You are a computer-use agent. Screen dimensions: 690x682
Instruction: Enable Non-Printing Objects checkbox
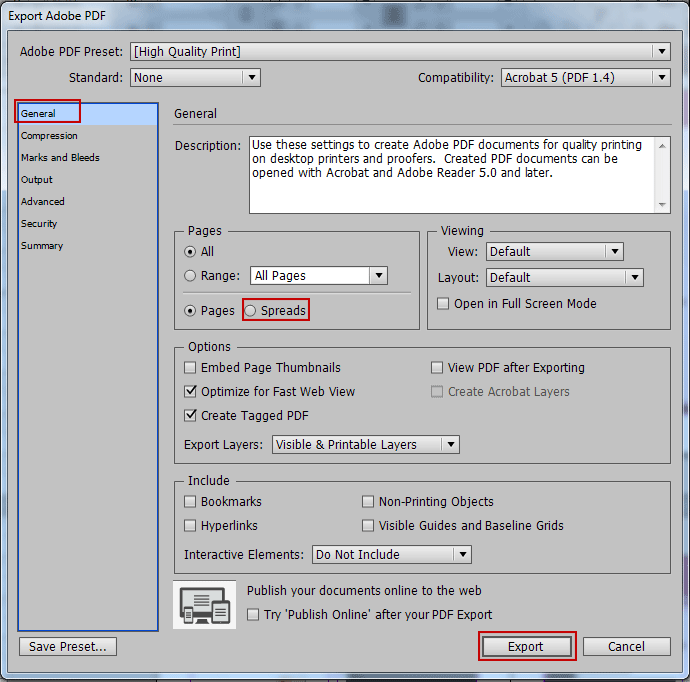tap(367, 502)
